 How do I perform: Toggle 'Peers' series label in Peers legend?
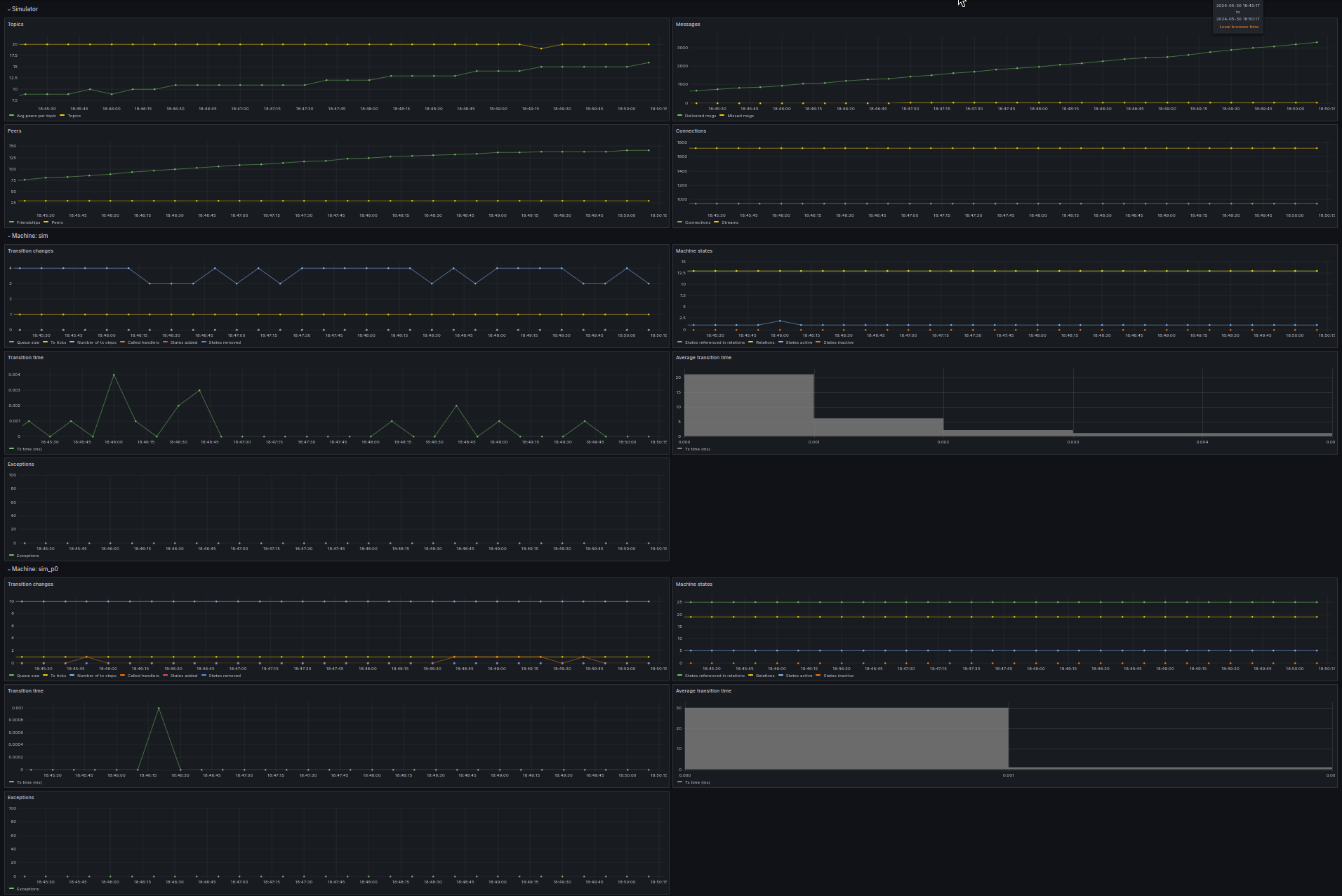click(x=58, y=222)
